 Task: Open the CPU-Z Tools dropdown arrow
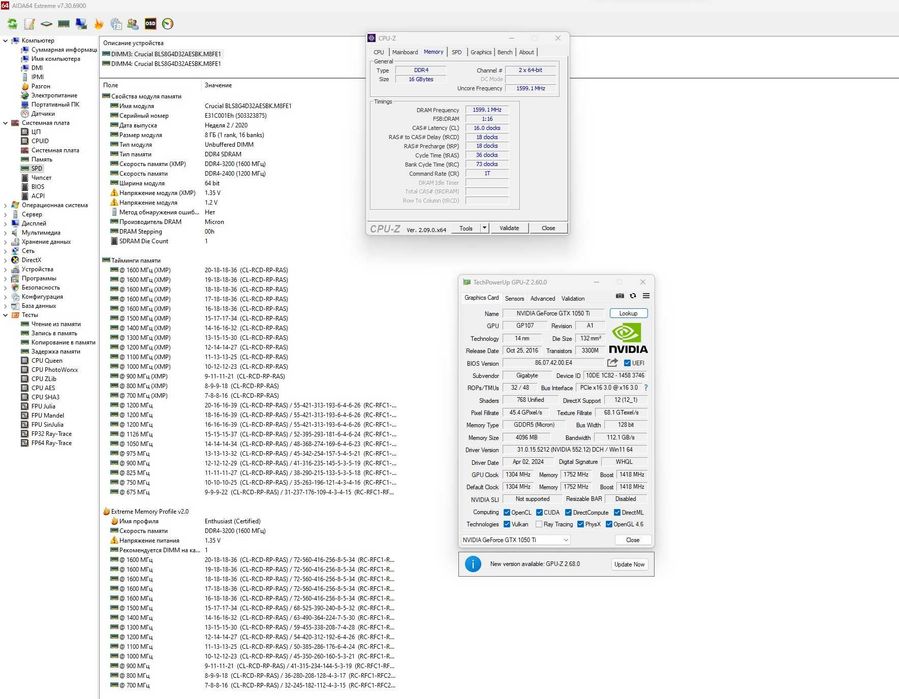(x=484, y=228)
